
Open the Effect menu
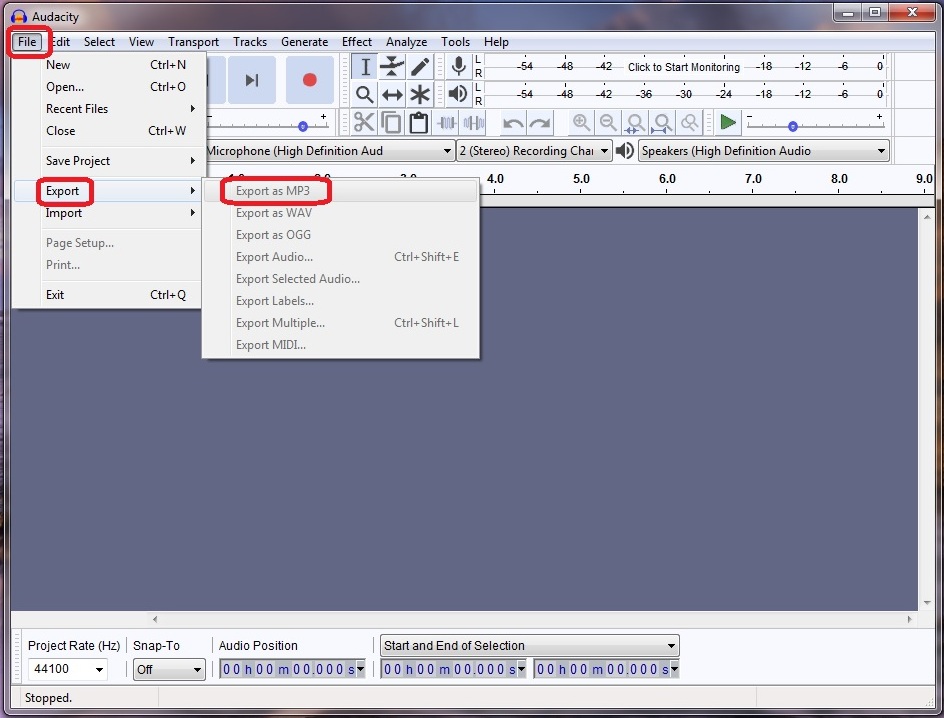coord(357,42)
